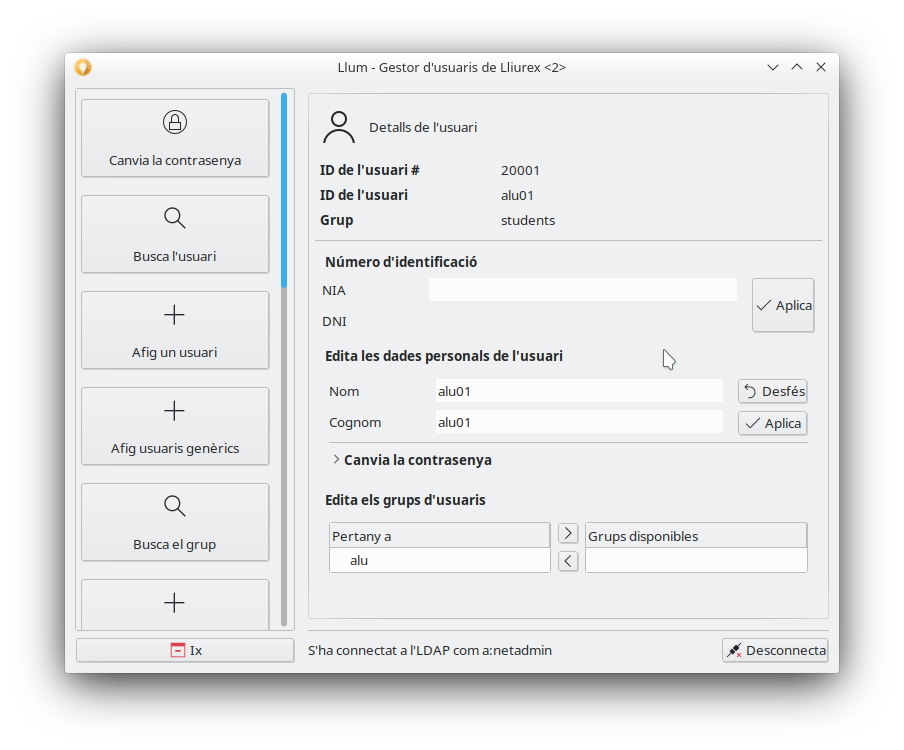Viewport: 904px width, 750px height.
Task: Apply the name changes next to Cognom
Action: click(772, 423)
